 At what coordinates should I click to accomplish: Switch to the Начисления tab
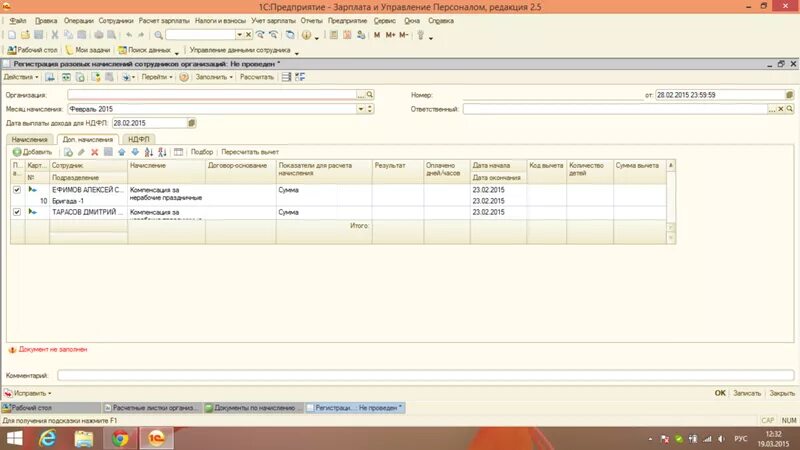[30, 139]
